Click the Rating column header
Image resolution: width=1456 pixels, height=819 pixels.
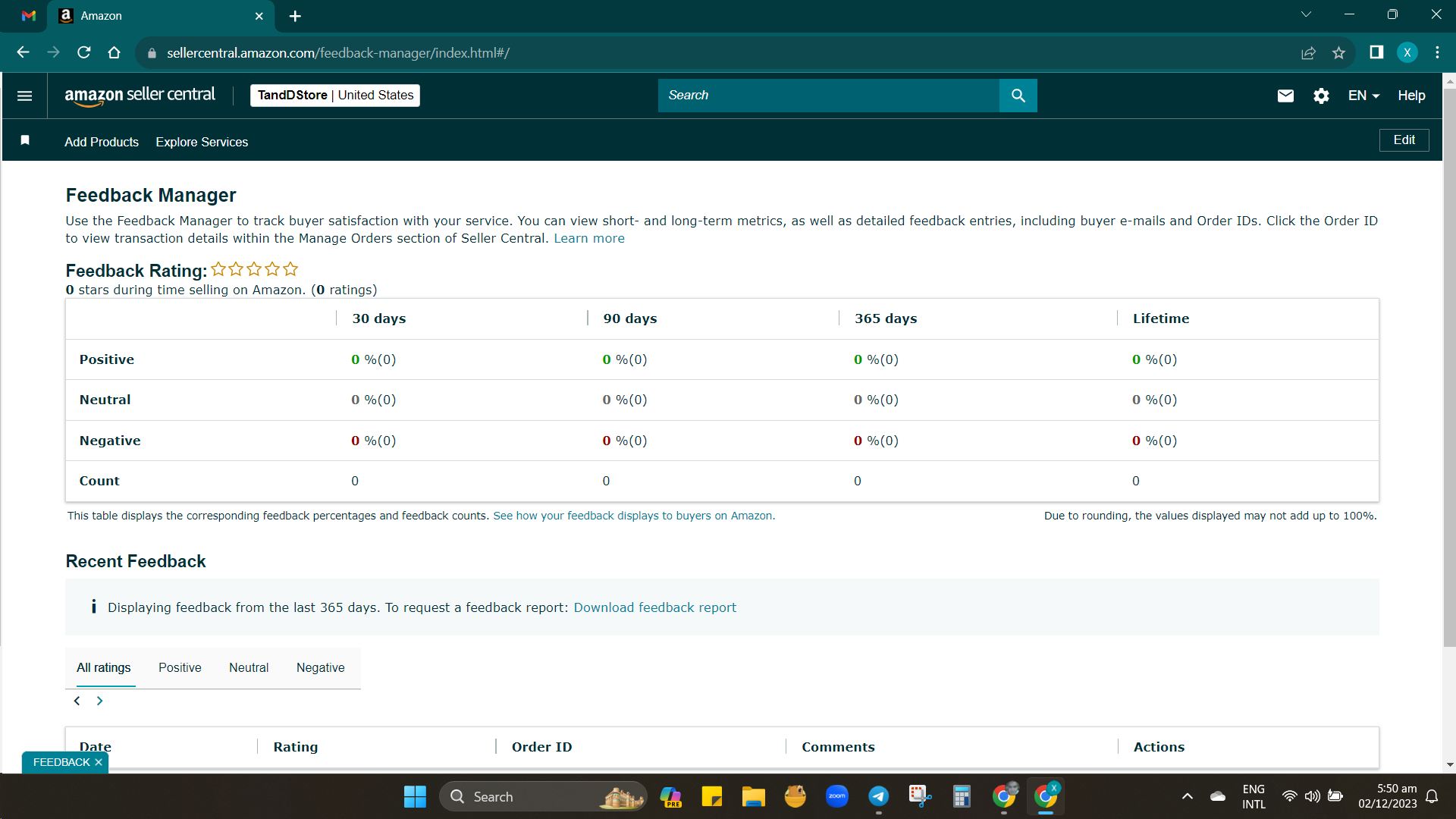coord(295,747)
